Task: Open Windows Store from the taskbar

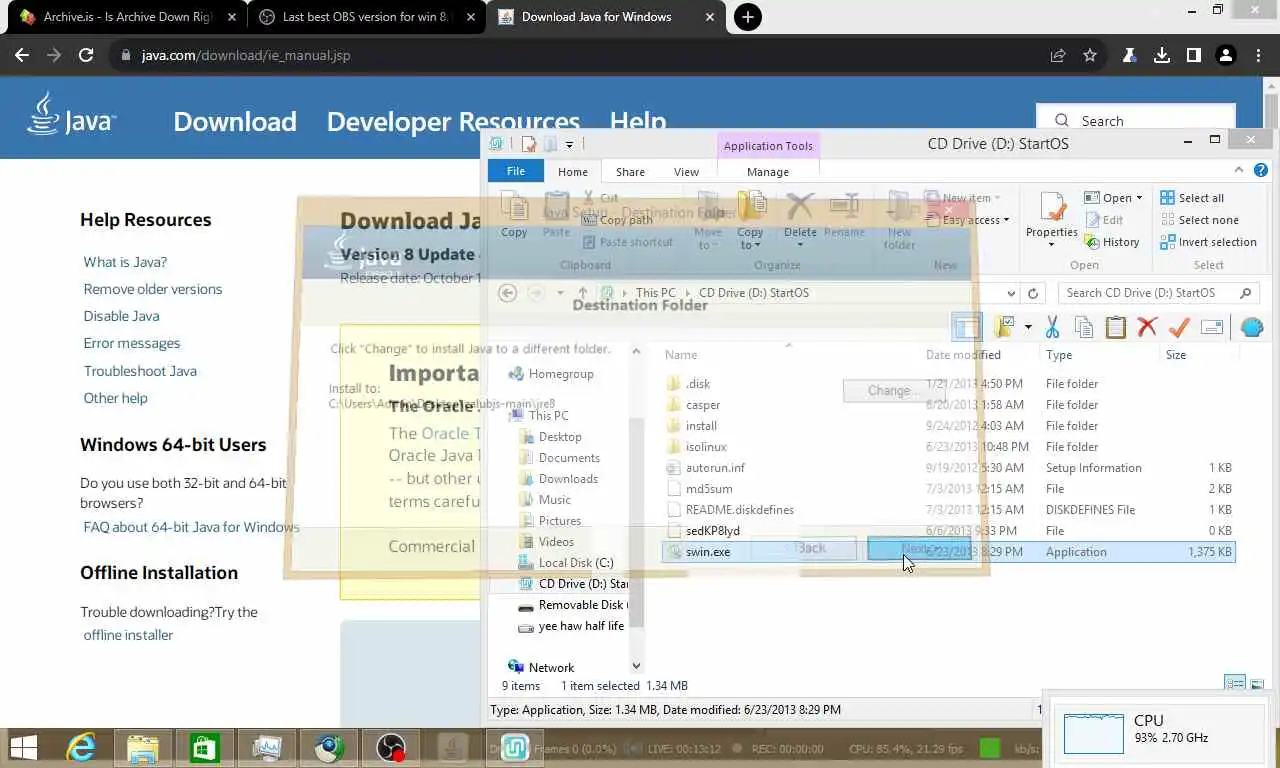Action: [x=205, y=748]
